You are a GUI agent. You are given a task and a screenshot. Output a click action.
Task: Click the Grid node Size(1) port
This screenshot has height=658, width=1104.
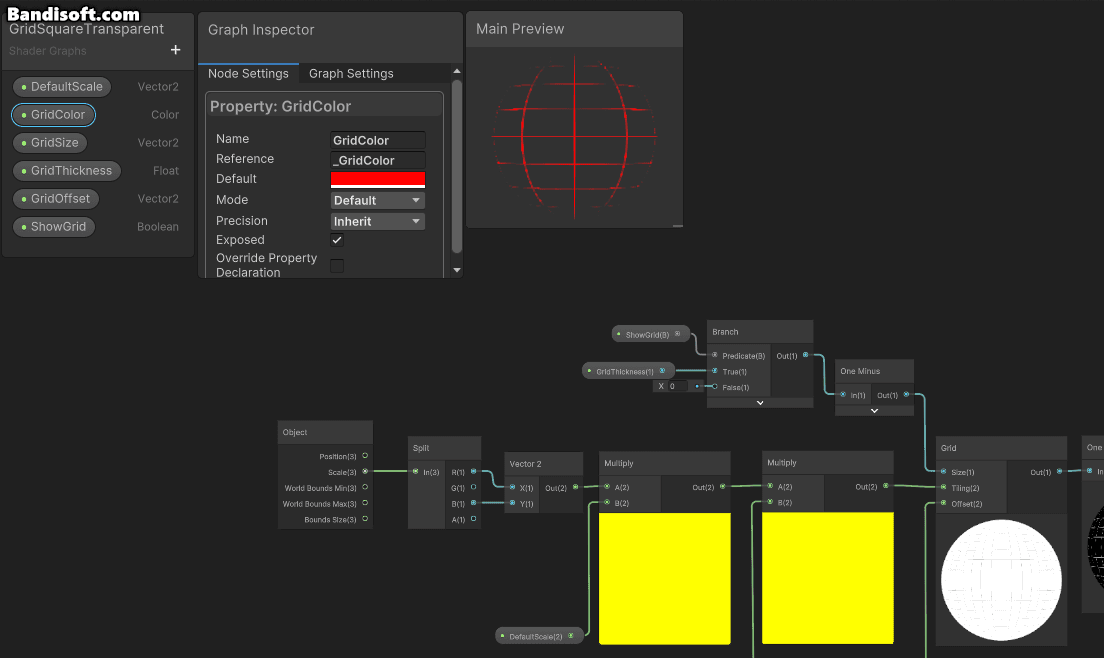tap(943, 472)
